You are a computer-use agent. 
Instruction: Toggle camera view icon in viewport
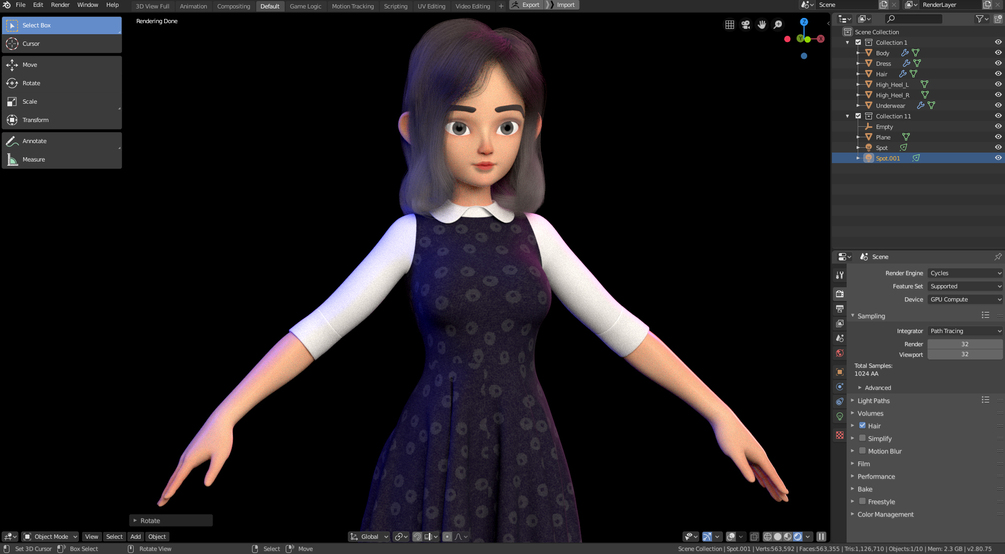click(745, 24)
